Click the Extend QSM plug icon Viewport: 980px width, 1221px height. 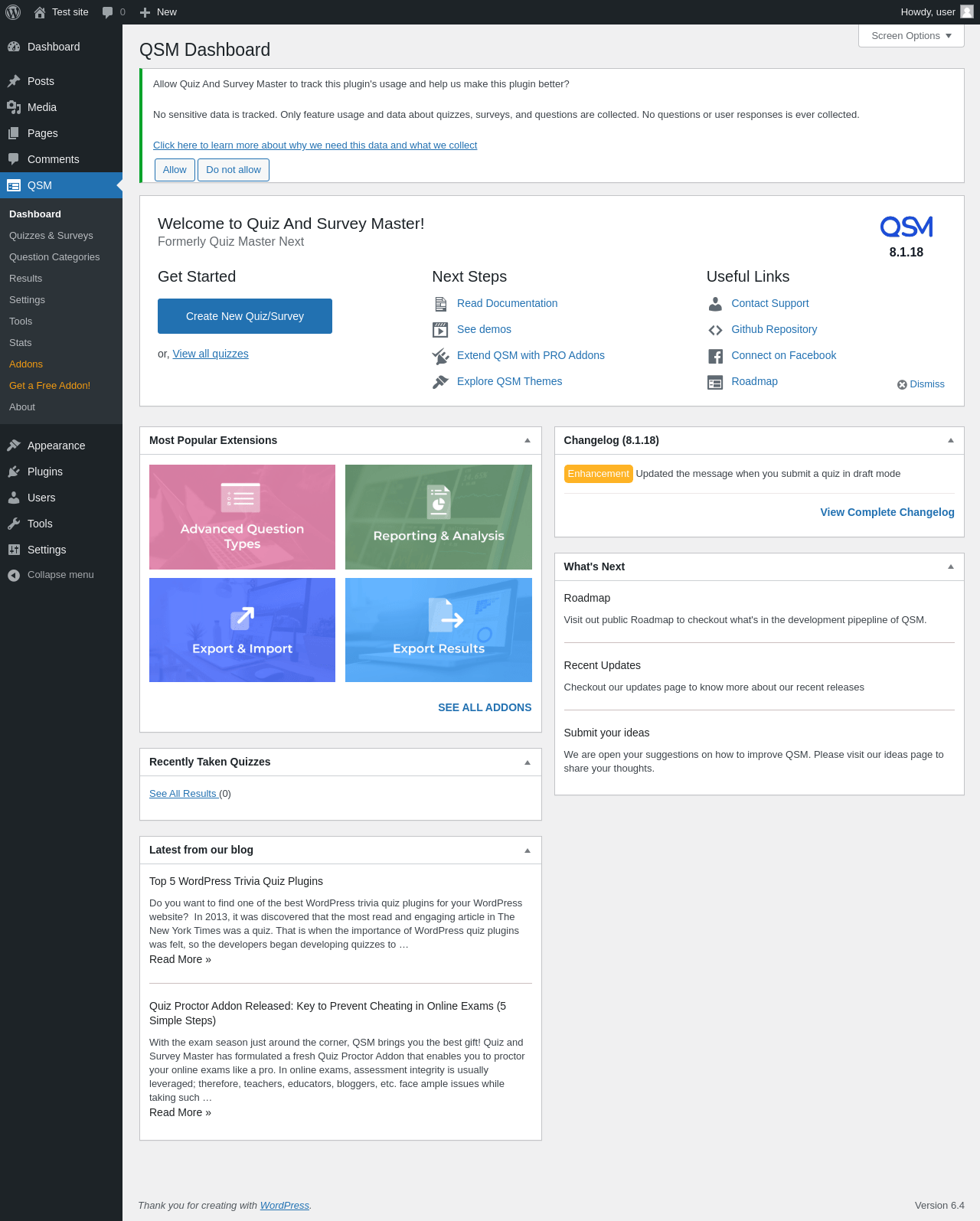click(440, 356)
